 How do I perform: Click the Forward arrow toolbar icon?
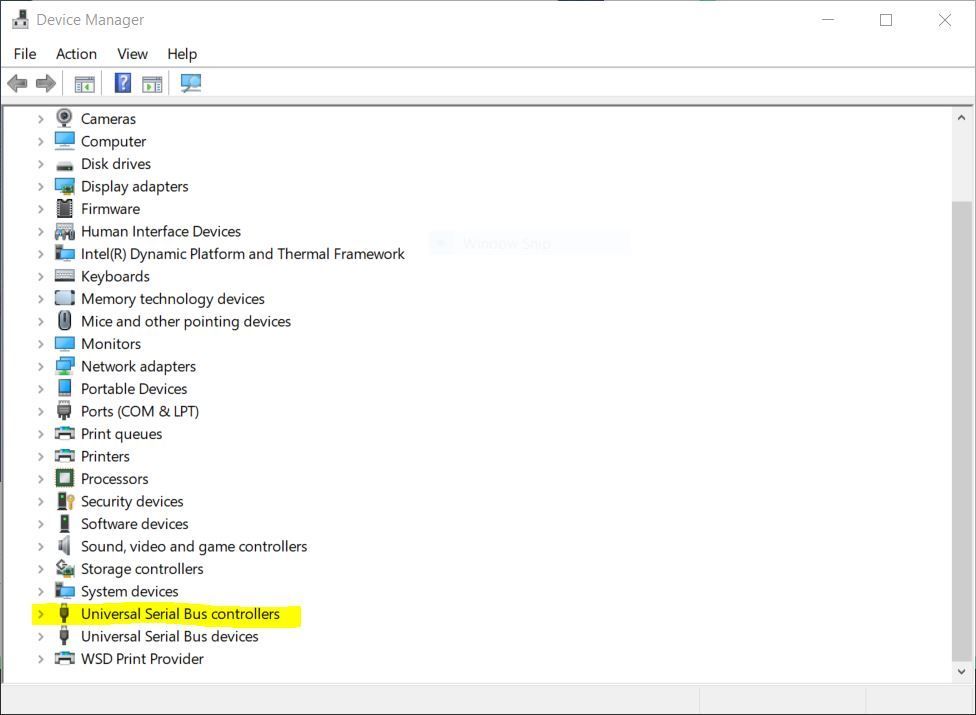coord(45,83)
